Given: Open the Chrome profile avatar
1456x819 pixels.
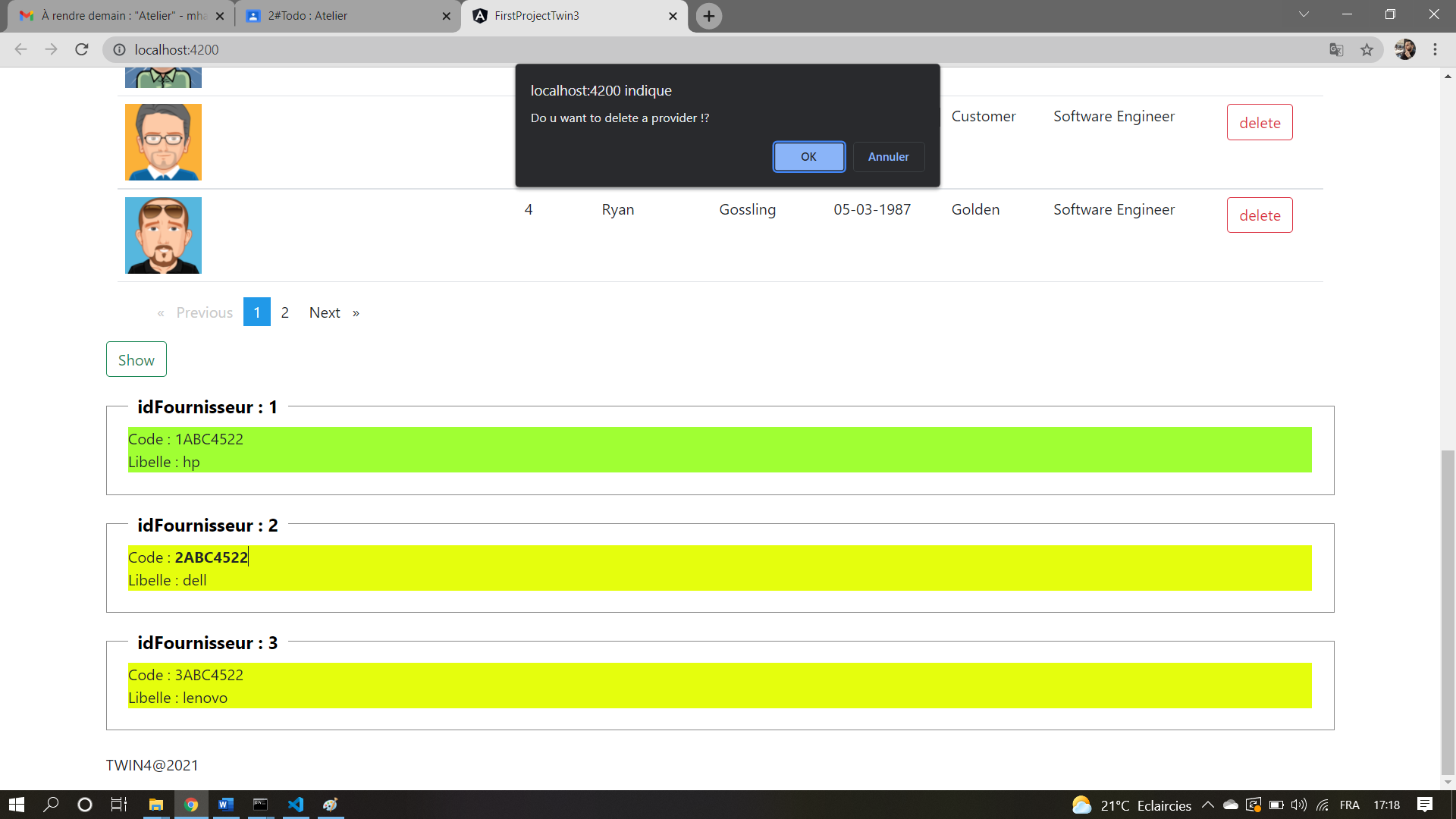Looking at the screenshot, I should 1405,49.
